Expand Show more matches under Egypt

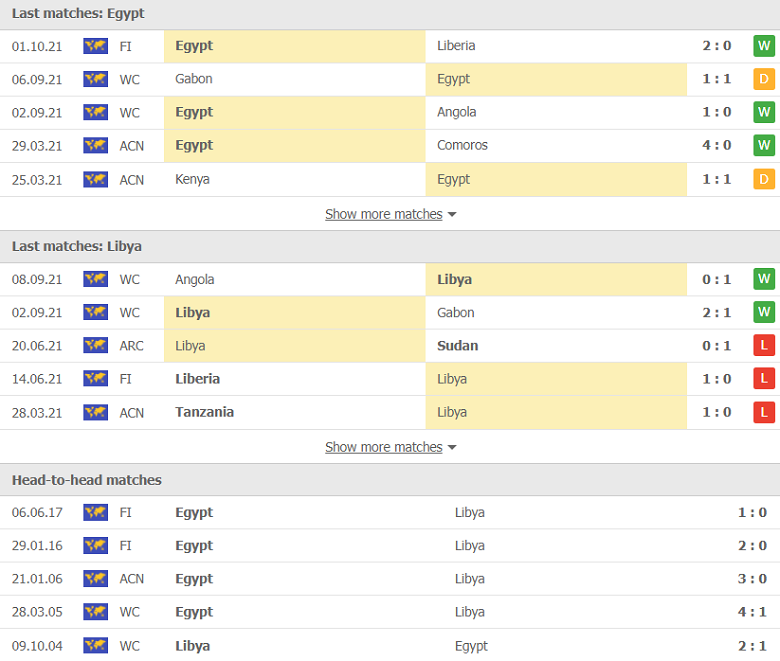(383, 214)
